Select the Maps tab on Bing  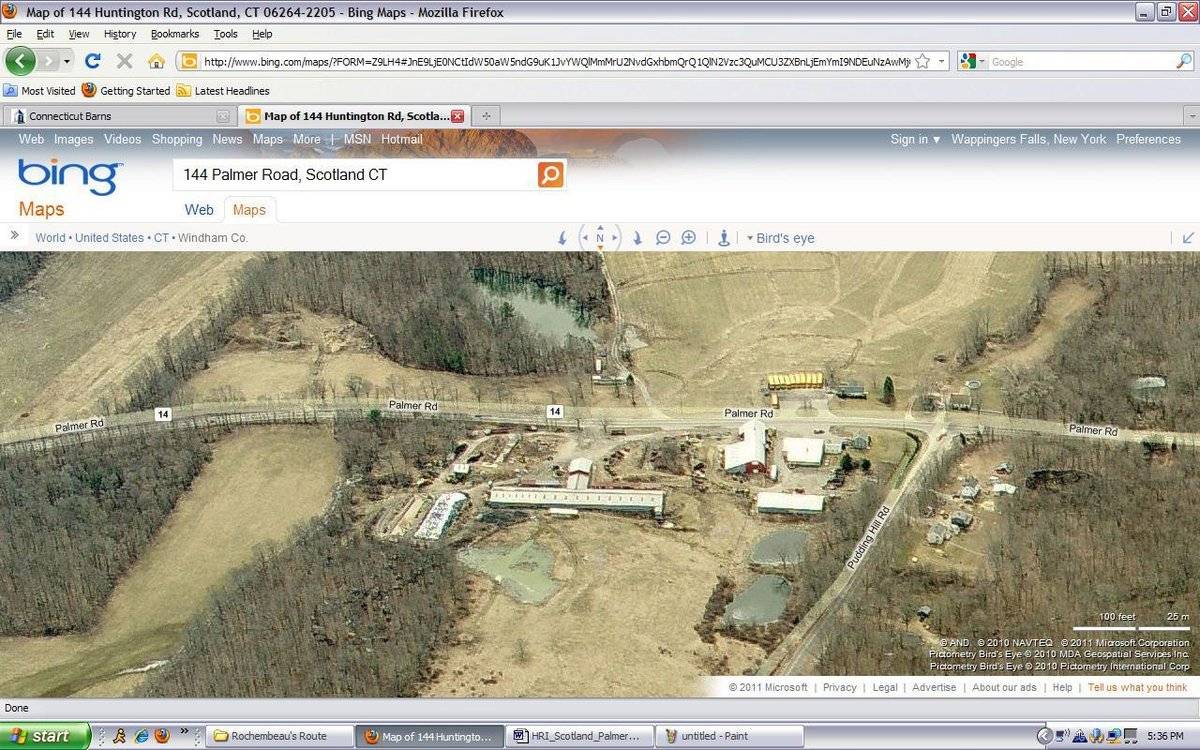pos(249,209)
